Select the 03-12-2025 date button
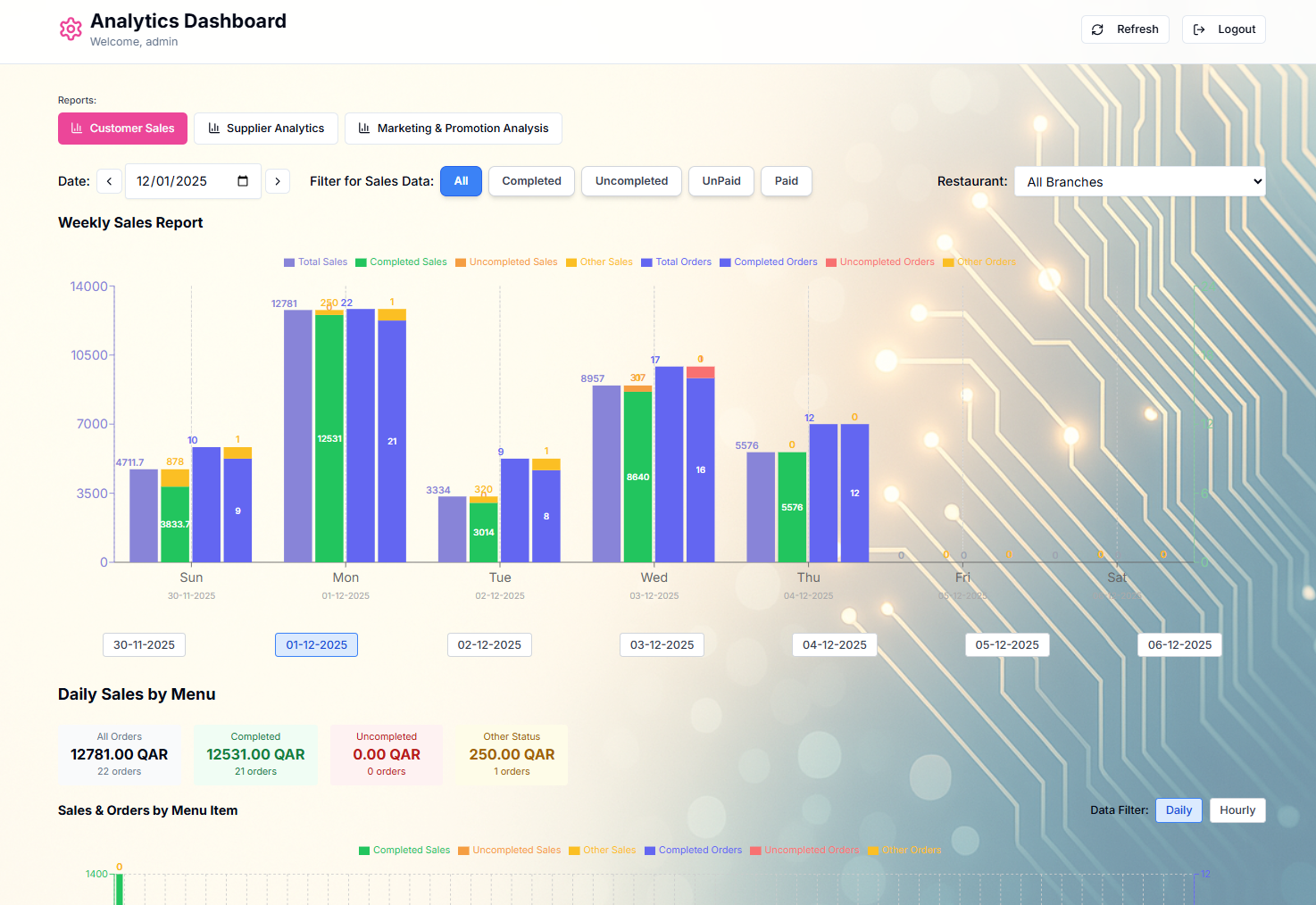The height and width of the screenshot is (905, 1316). 662,645
